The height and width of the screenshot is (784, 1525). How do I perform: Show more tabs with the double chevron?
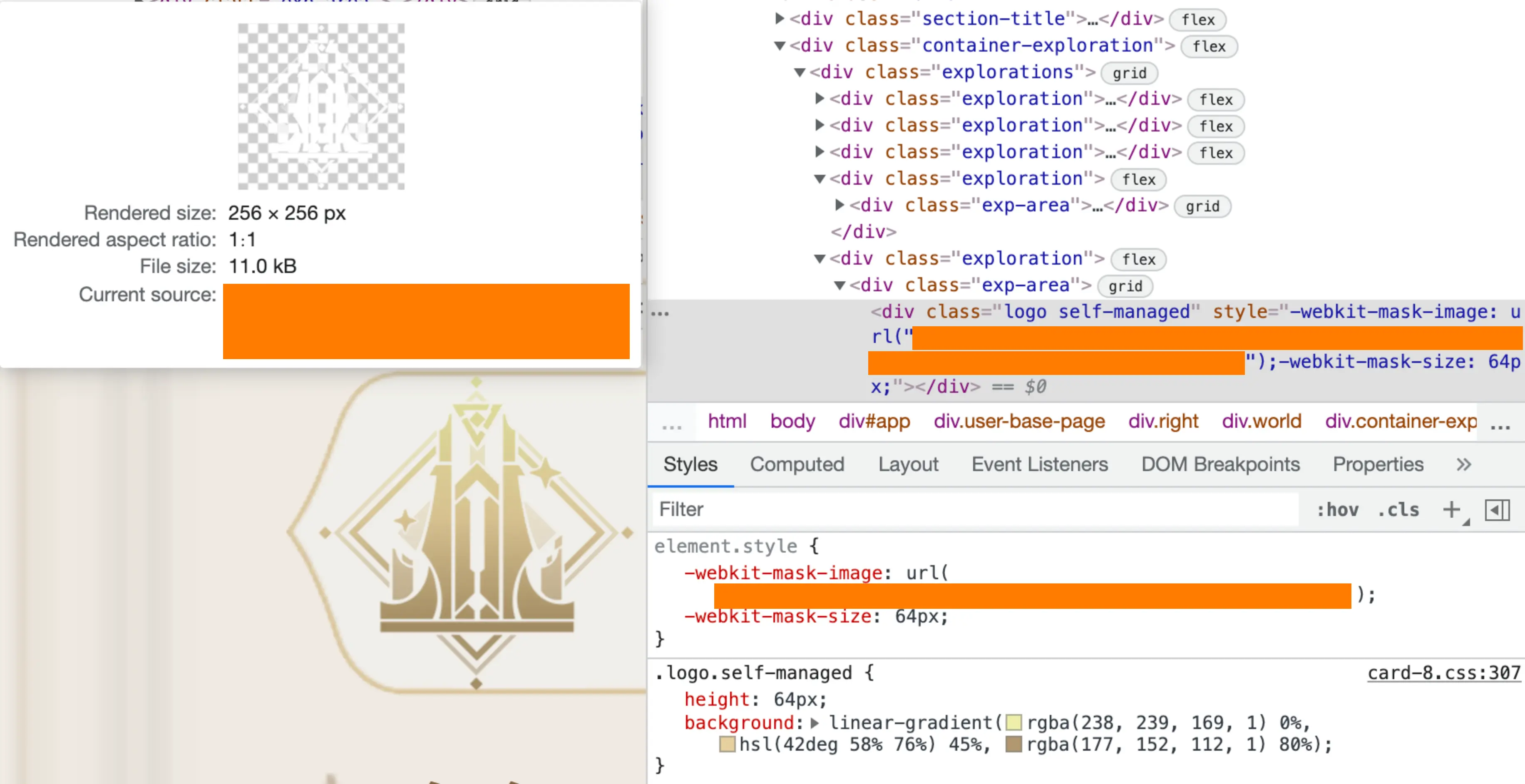1463,464
